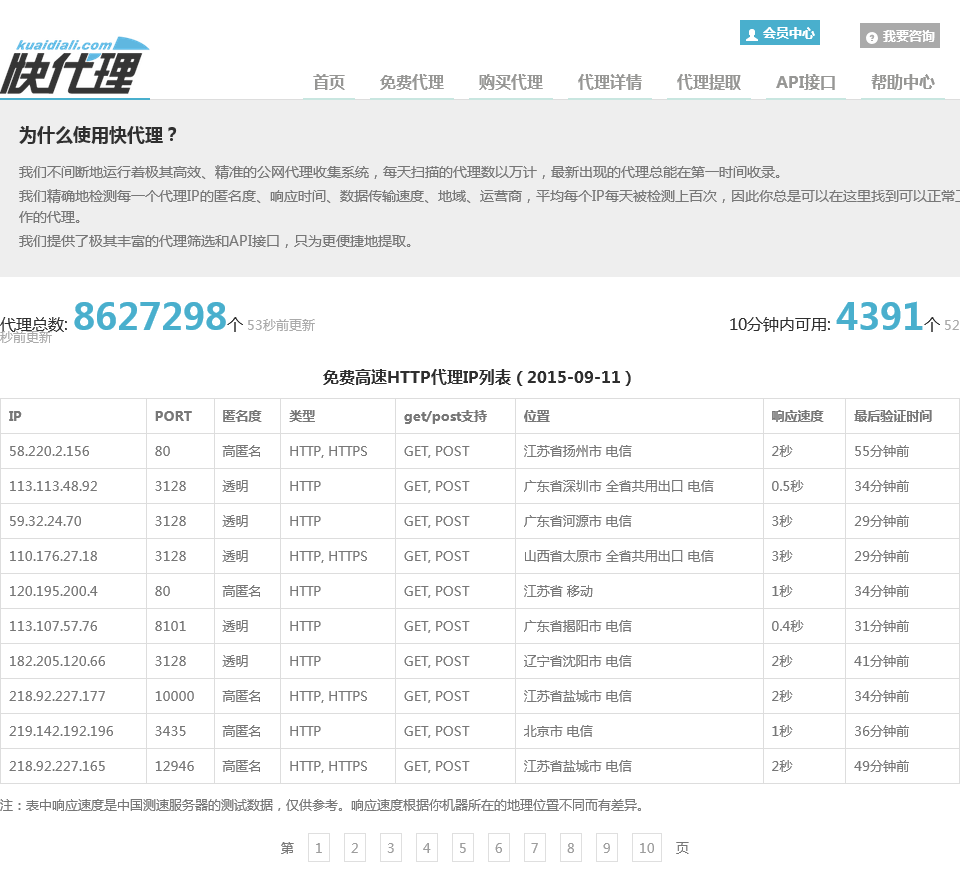Select location 江苏省 移动

(x=558, y=591)
